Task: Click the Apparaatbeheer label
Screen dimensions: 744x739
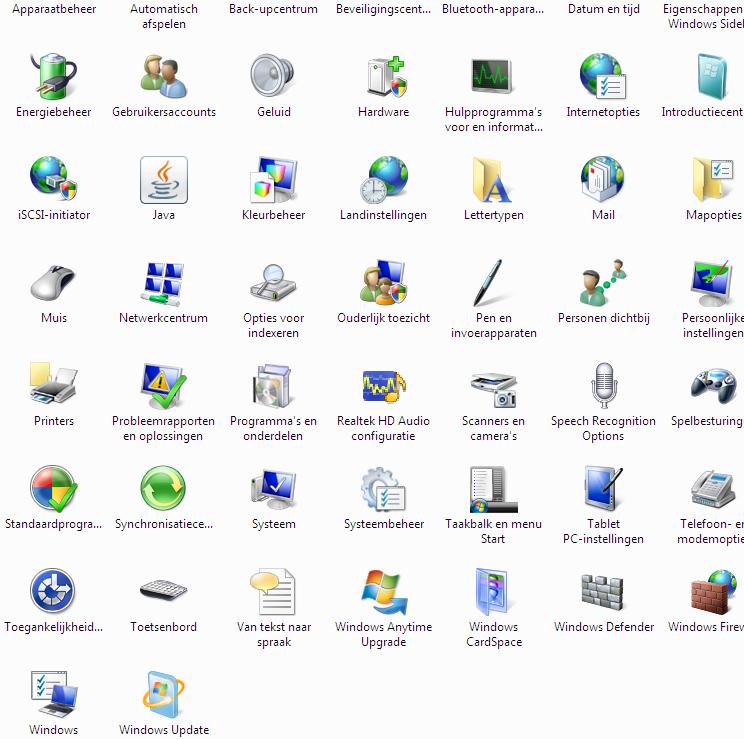Action: (54, 9)
